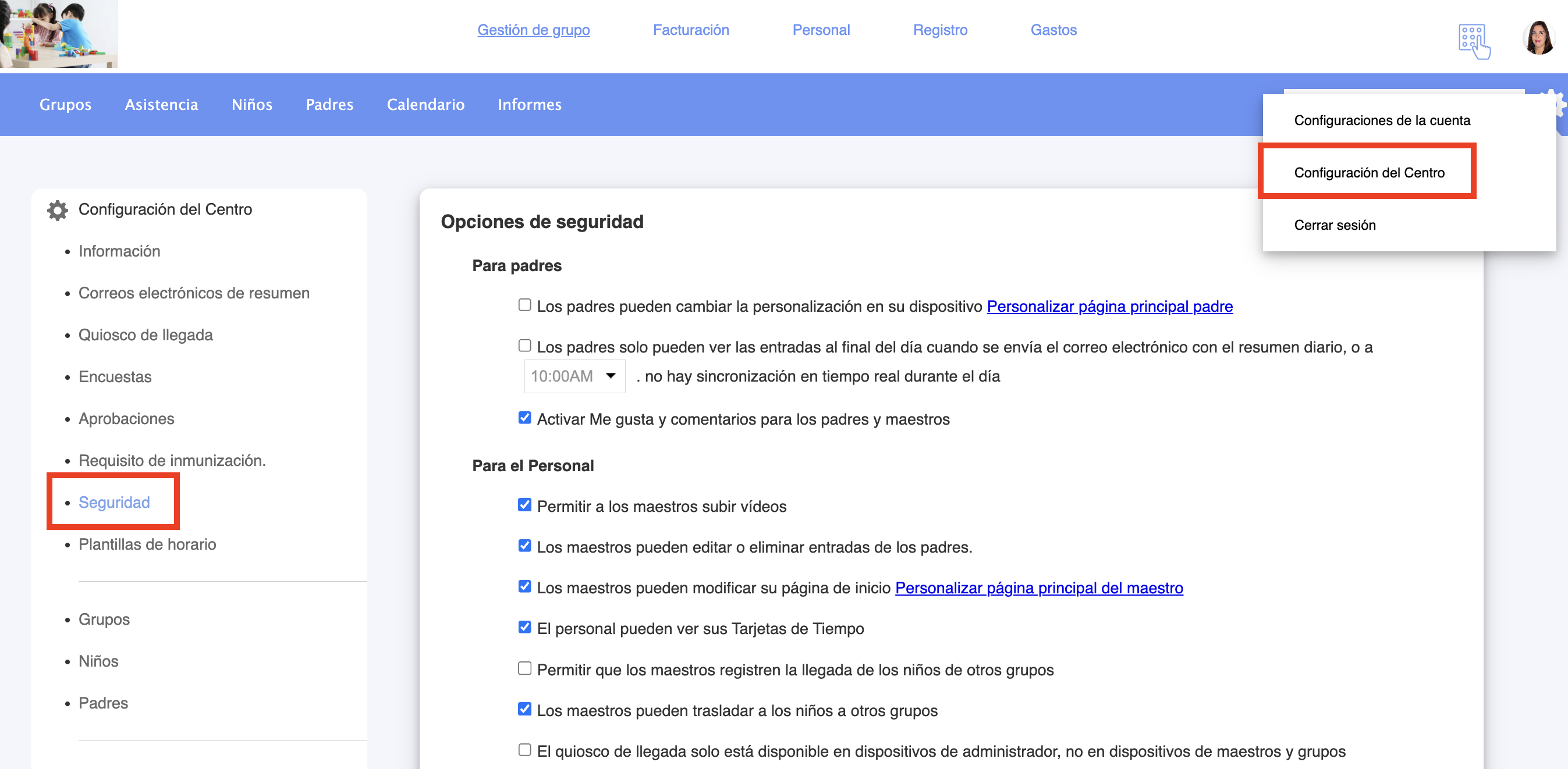Click the keypad check-in icon
1568x769 pixels.
(x=1474, y=41)
